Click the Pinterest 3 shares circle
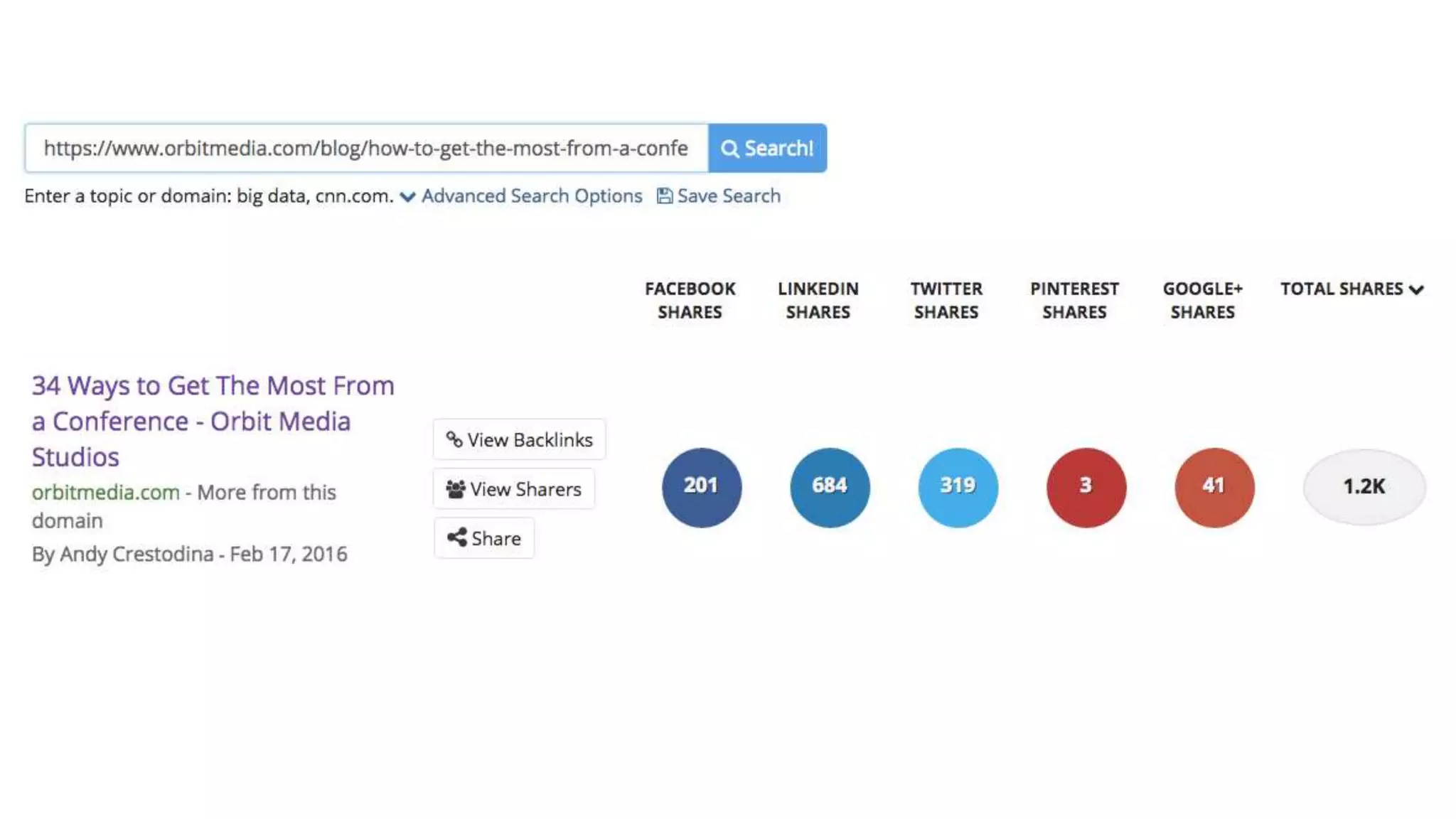Screen dimensions: 1456x819 pos(1086,487)
